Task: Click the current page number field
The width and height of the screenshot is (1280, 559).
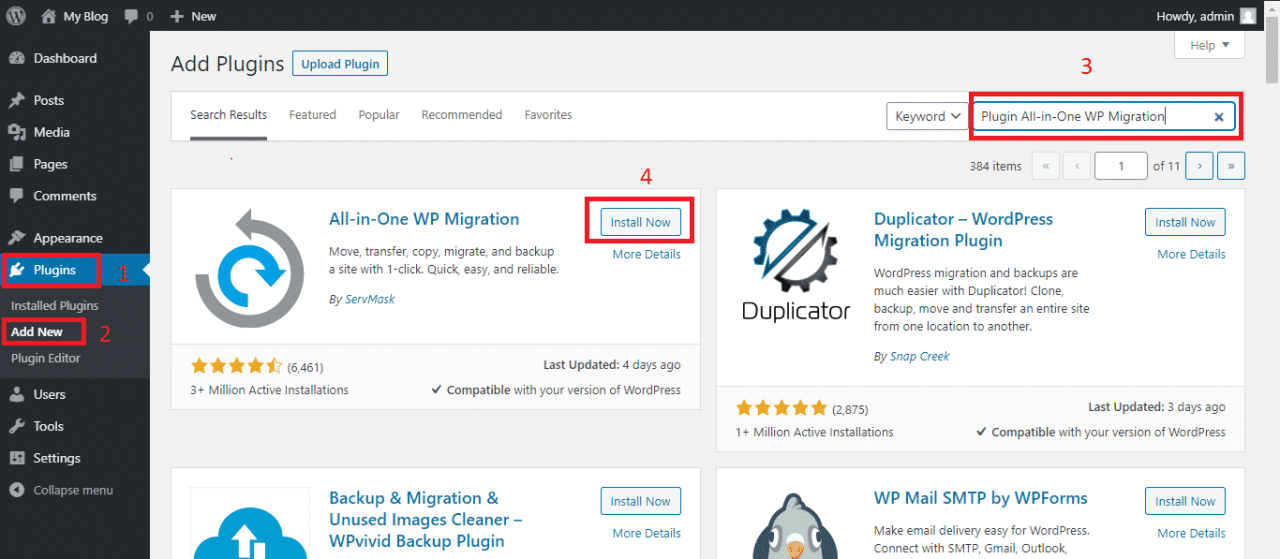Action: (1120, 166)
